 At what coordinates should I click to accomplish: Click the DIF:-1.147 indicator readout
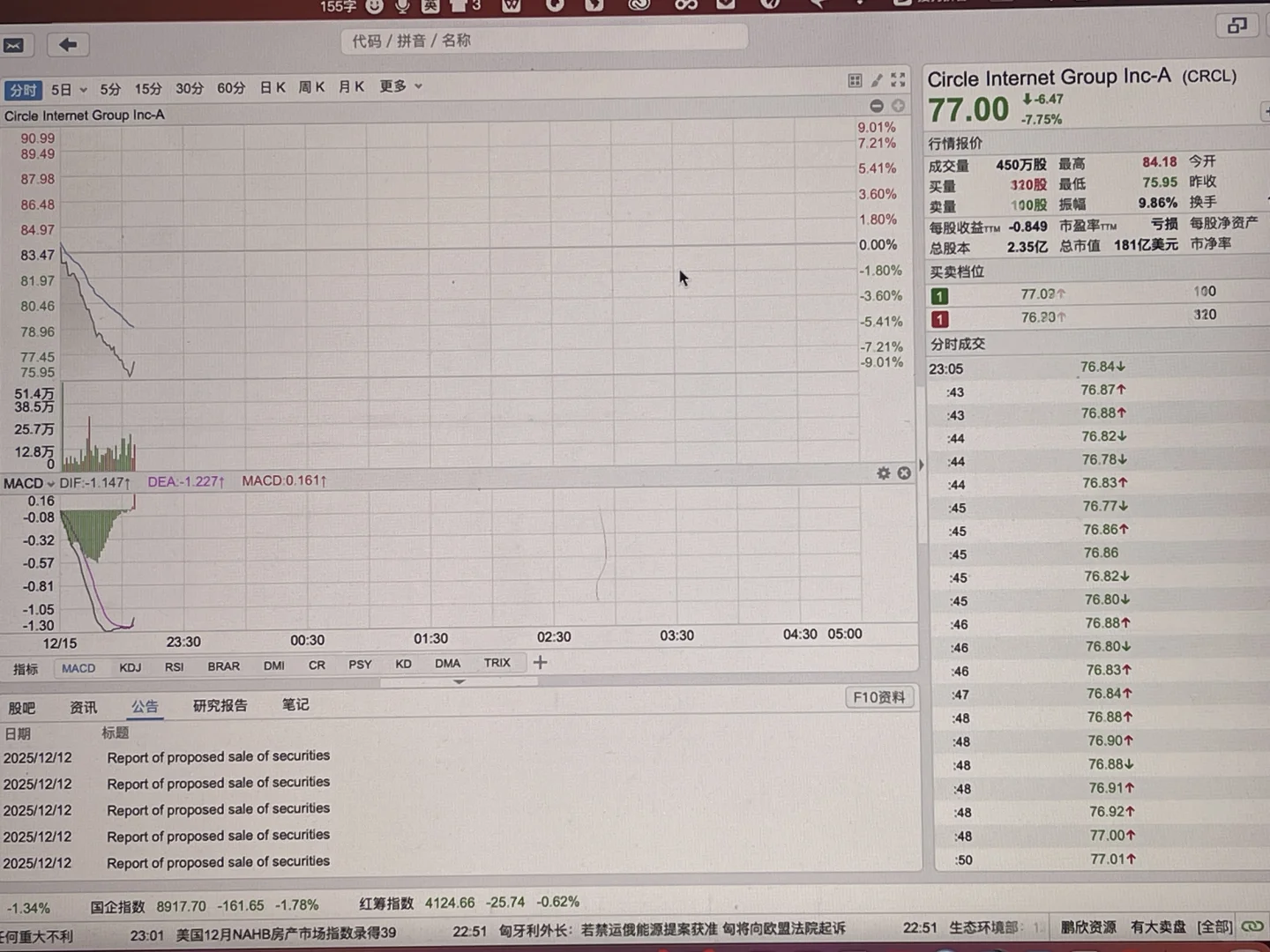coord(95,482)
